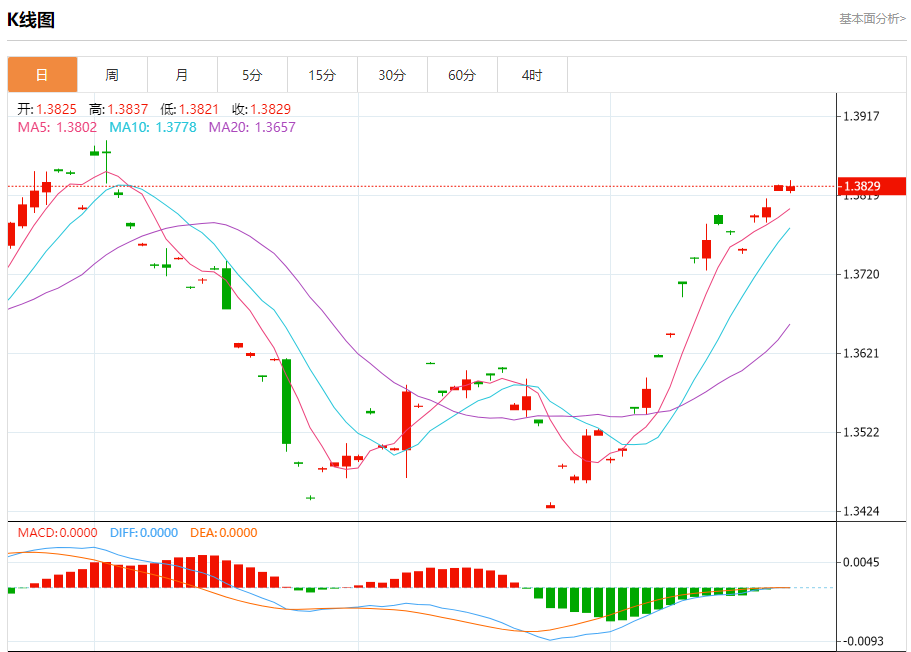The height and width of the screenshot is (652, 911).
Task: Select the 日 daily chart tab
Action: (x=42, y=75)
